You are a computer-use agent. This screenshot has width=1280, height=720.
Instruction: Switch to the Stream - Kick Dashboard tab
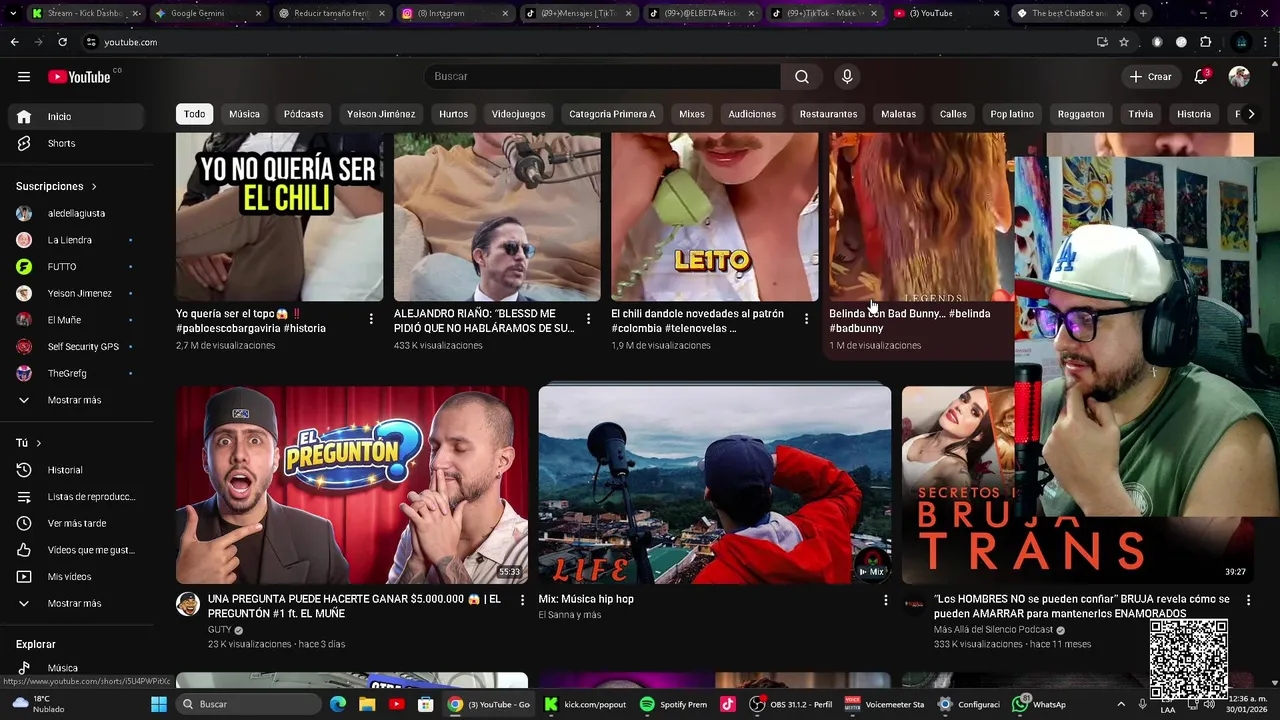pos(86,13)
